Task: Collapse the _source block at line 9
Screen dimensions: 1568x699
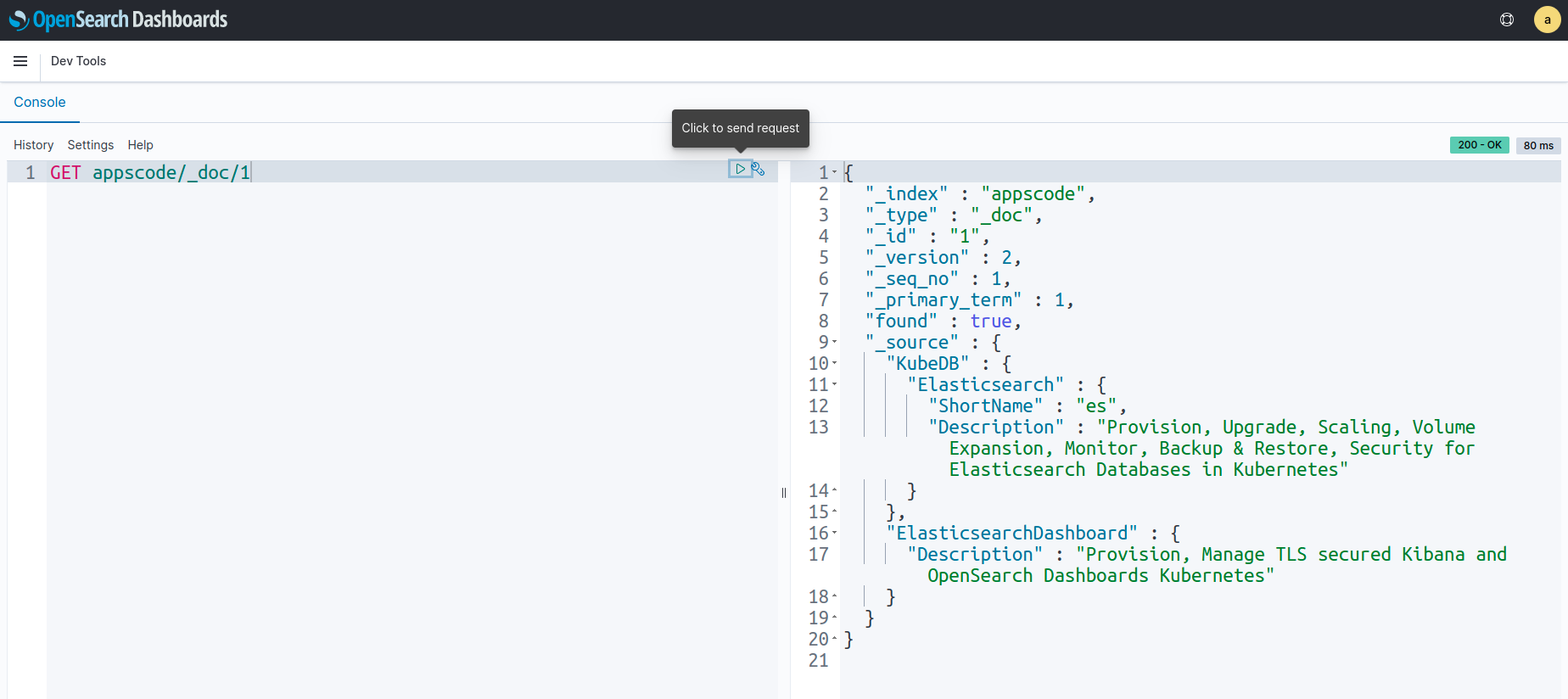Action: click(835, 342)
